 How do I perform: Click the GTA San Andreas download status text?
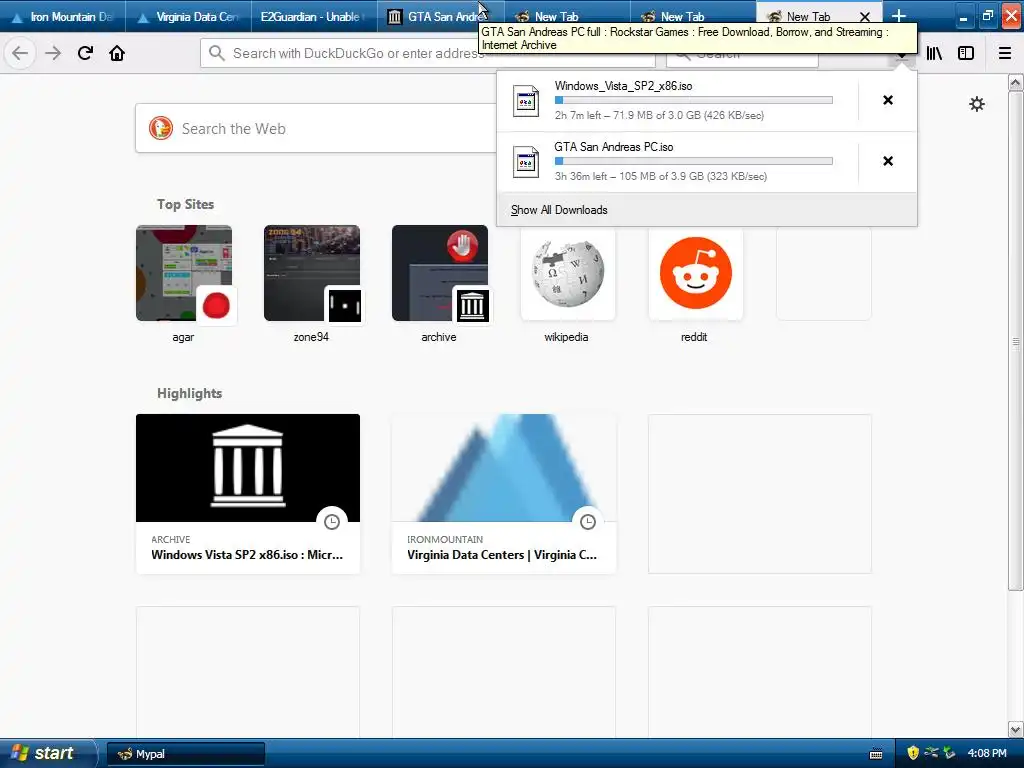pyautogui.click(x=660, y=176)
